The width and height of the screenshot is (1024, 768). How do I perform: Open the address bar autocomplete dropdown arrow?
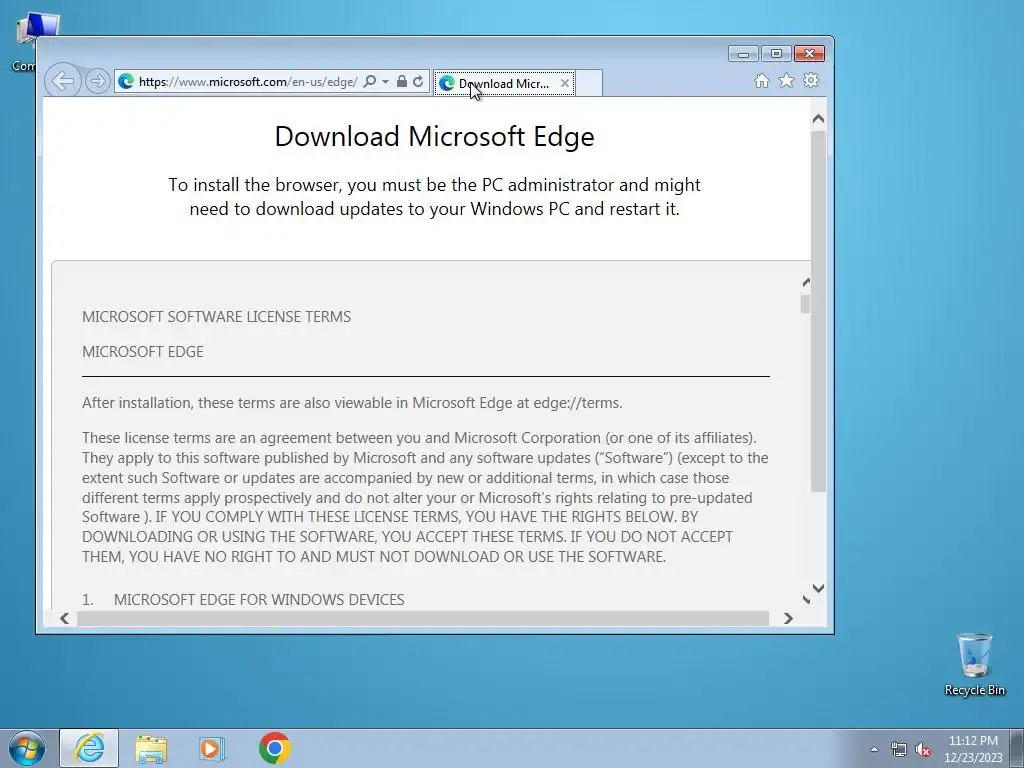385,82
